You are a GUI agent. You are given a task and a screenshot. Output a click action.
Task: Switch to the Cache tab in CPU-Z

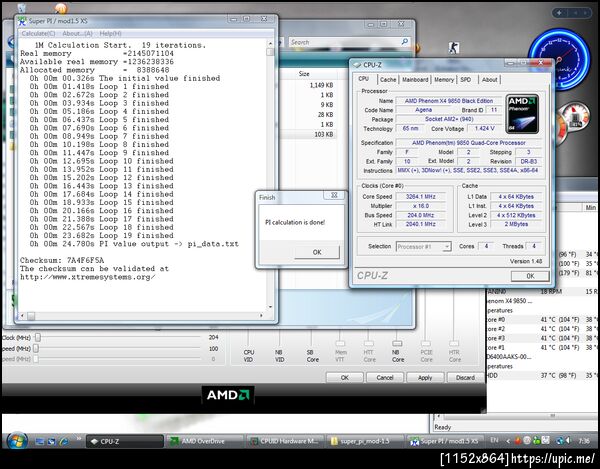pyautogui.click(x=388, y=80)
